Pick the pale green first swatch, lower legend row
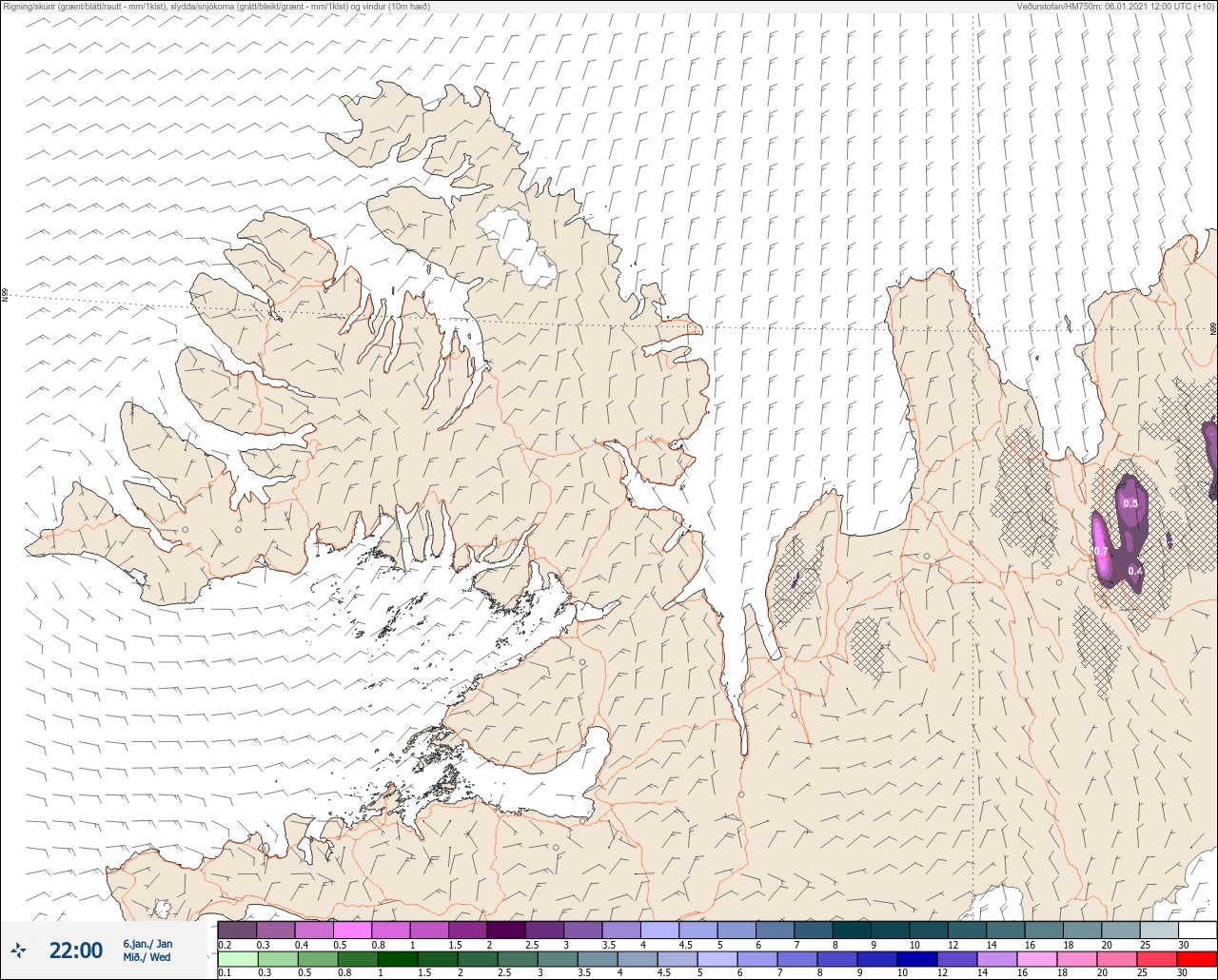Screen dimensions: 1218x980 pos(237,958)
